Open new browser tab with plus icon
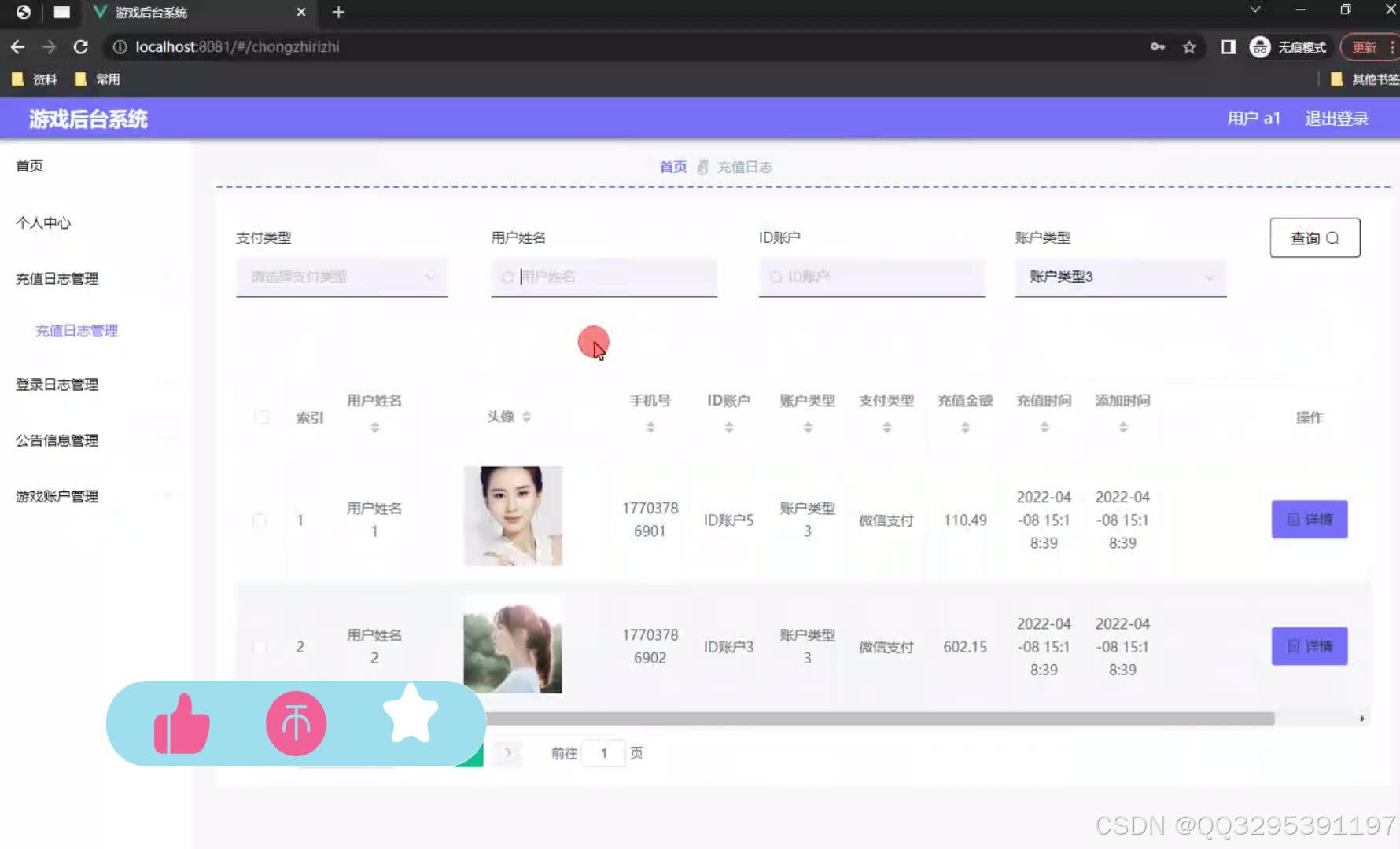 point(338,12)
